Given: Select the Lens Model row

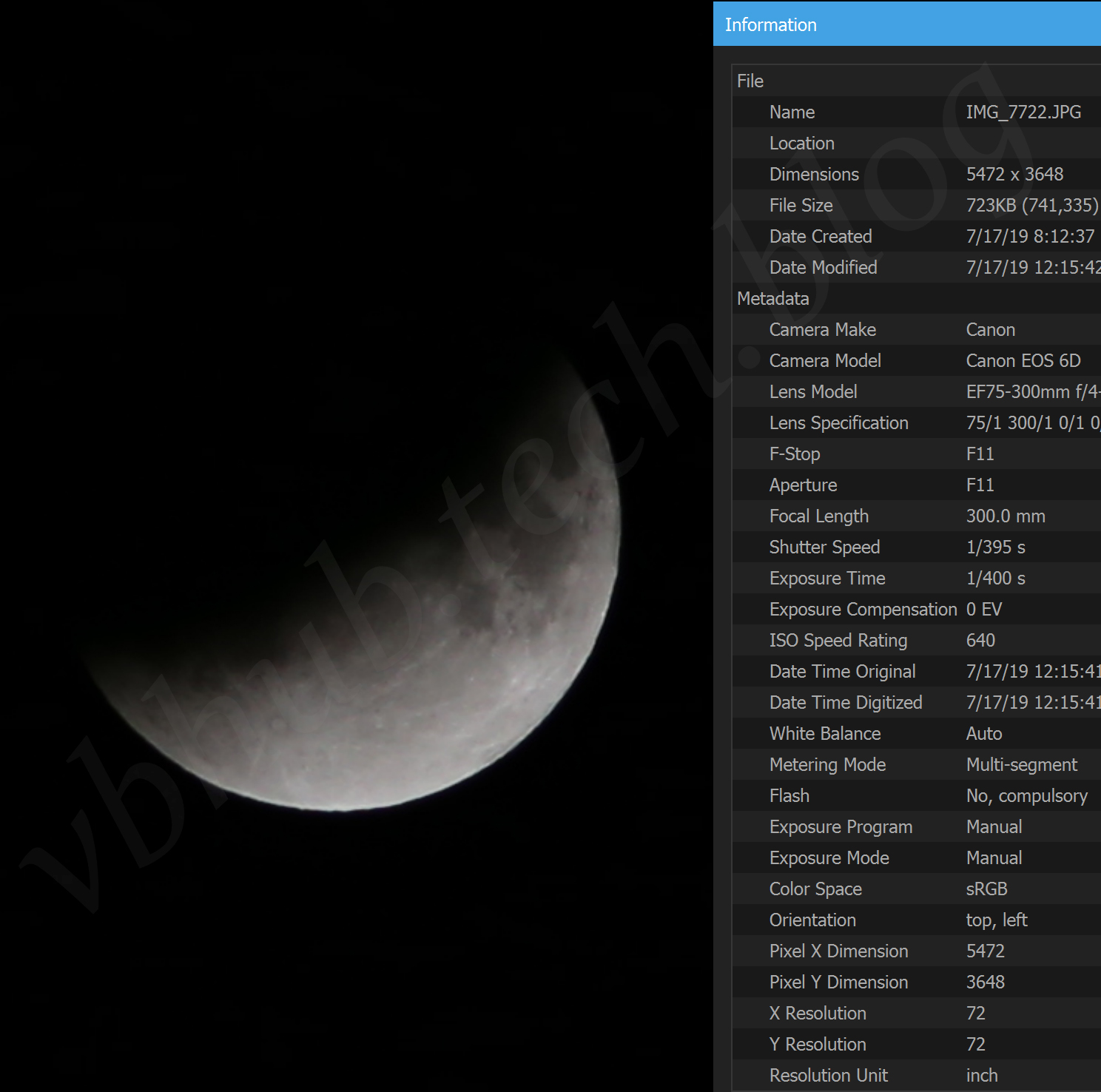Looking at the screenshot, I should click(917, 392).
